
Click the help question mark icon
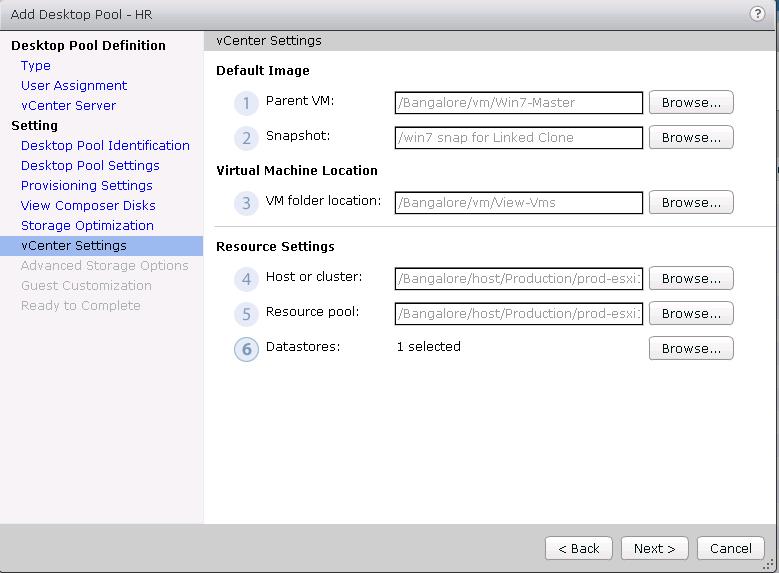757,14
